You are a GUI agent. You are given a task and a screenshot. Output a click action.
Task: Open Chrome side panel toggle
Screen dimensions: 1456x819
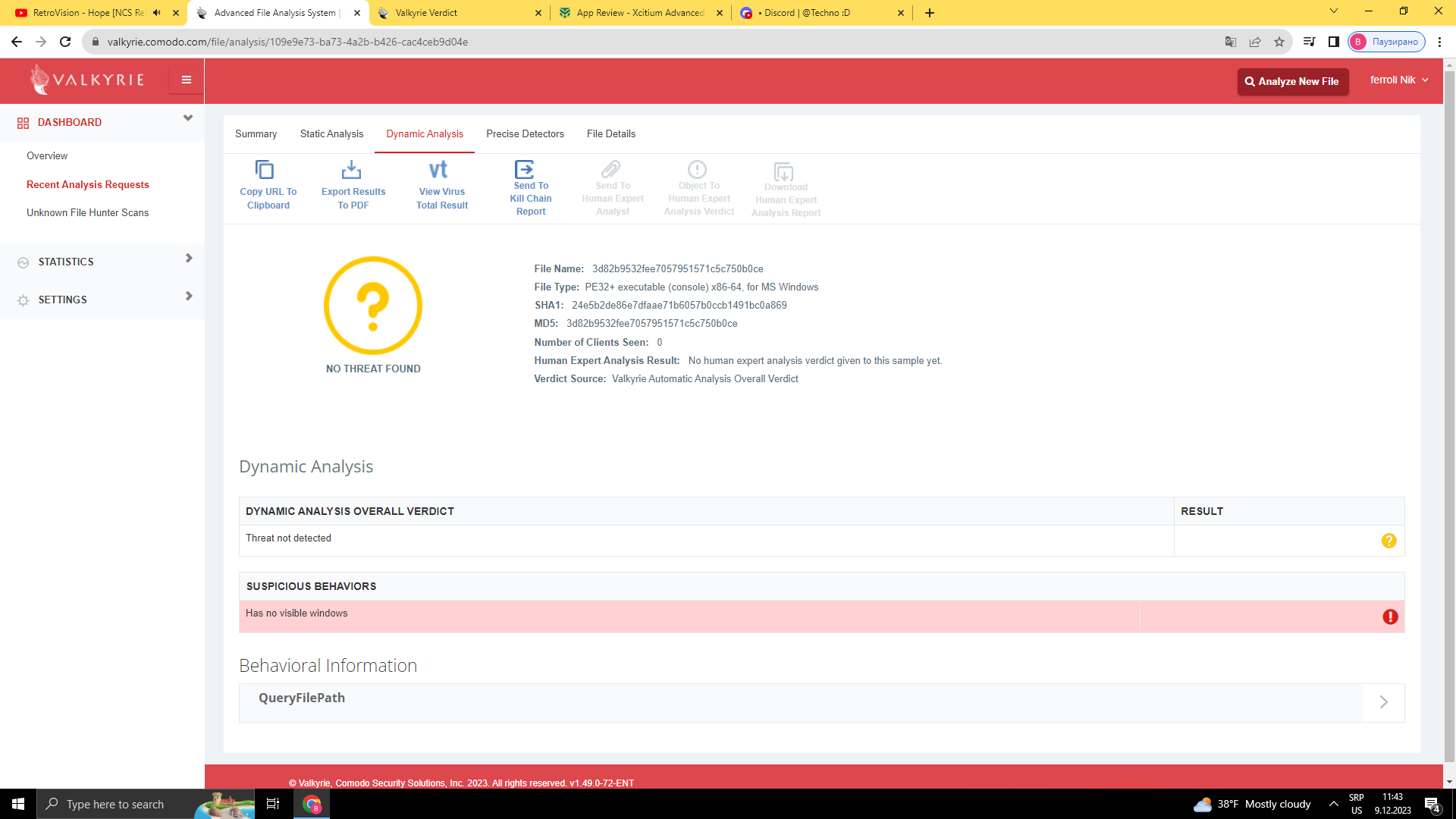tap(1334, 42)
